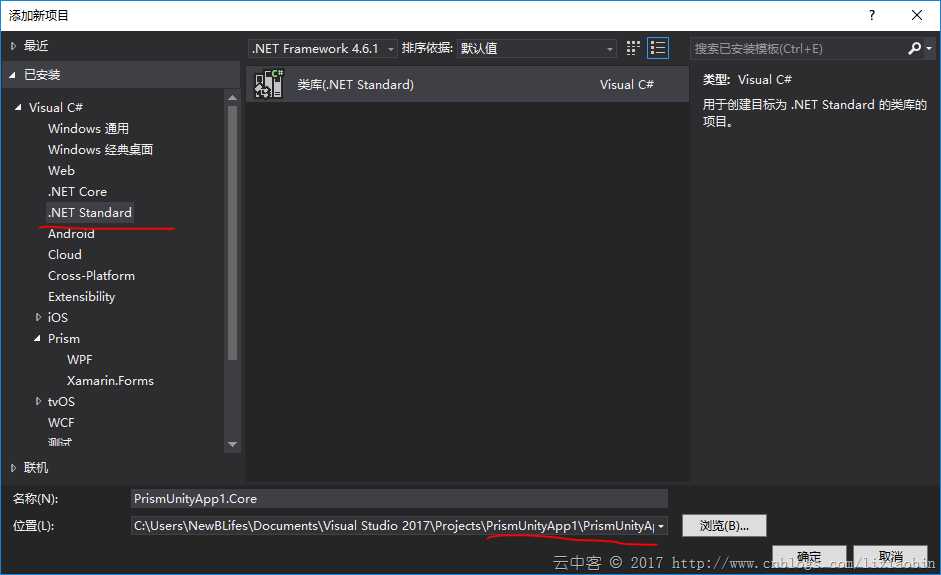Select the Web category
The width and height of the screenshot is (941, 575).
(61, 170)
